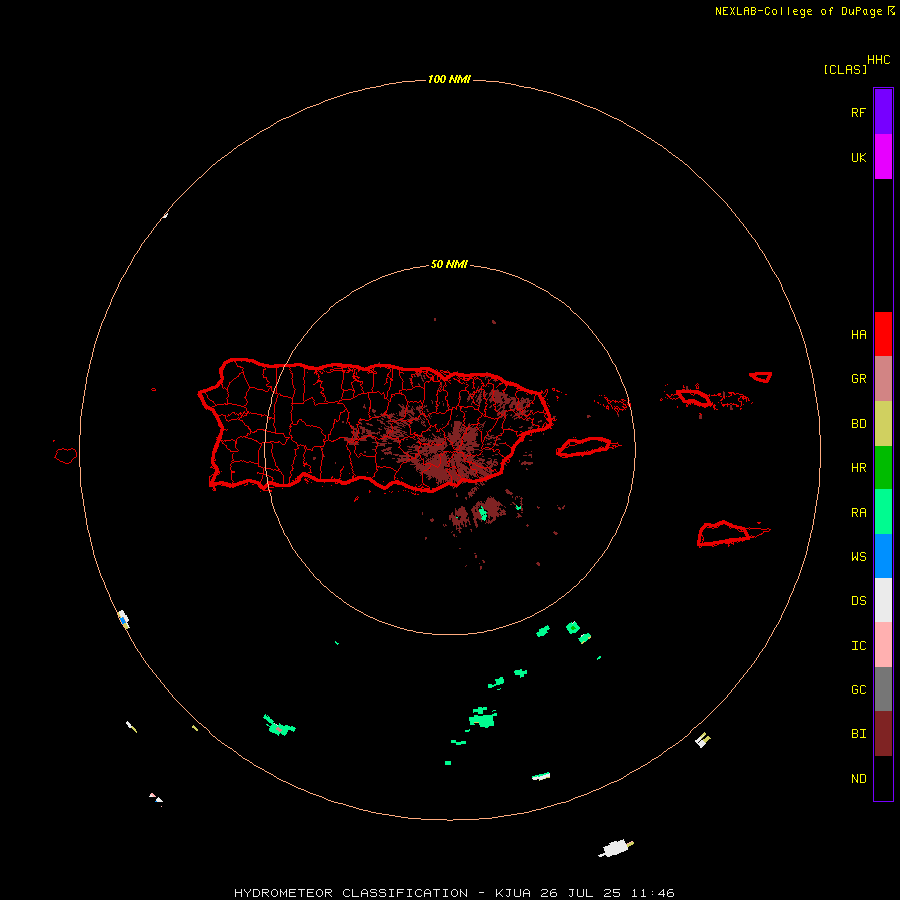The width and height of the screenshot is (900, 900).
Task: Click the DS white legend swatch
Action: click(883, 600)
